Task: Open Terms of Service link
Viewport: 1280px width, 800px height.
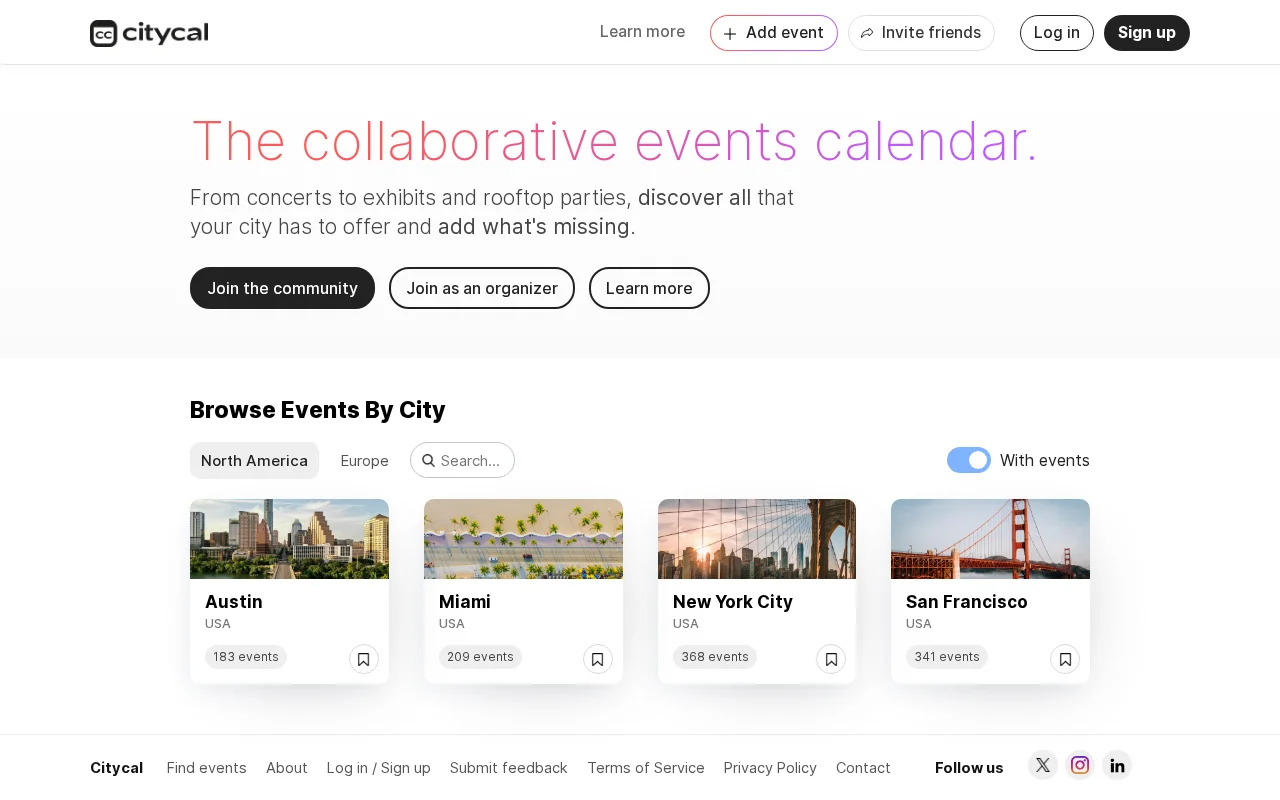Action: click(646, 768)
